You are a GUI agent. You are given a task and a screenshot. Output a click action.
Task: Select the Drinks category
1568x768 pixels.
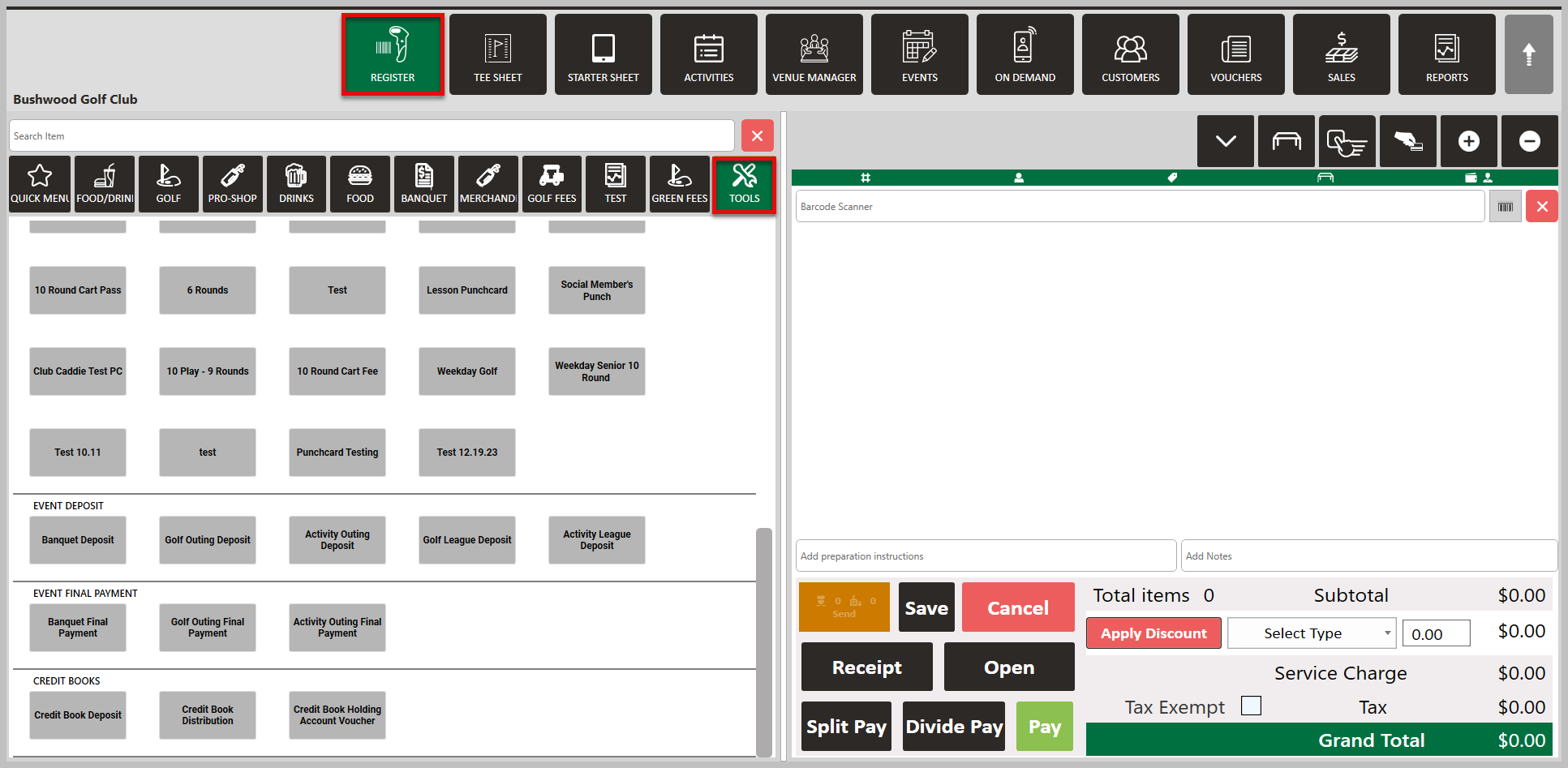pyautogui.click(x=297, y=184)
